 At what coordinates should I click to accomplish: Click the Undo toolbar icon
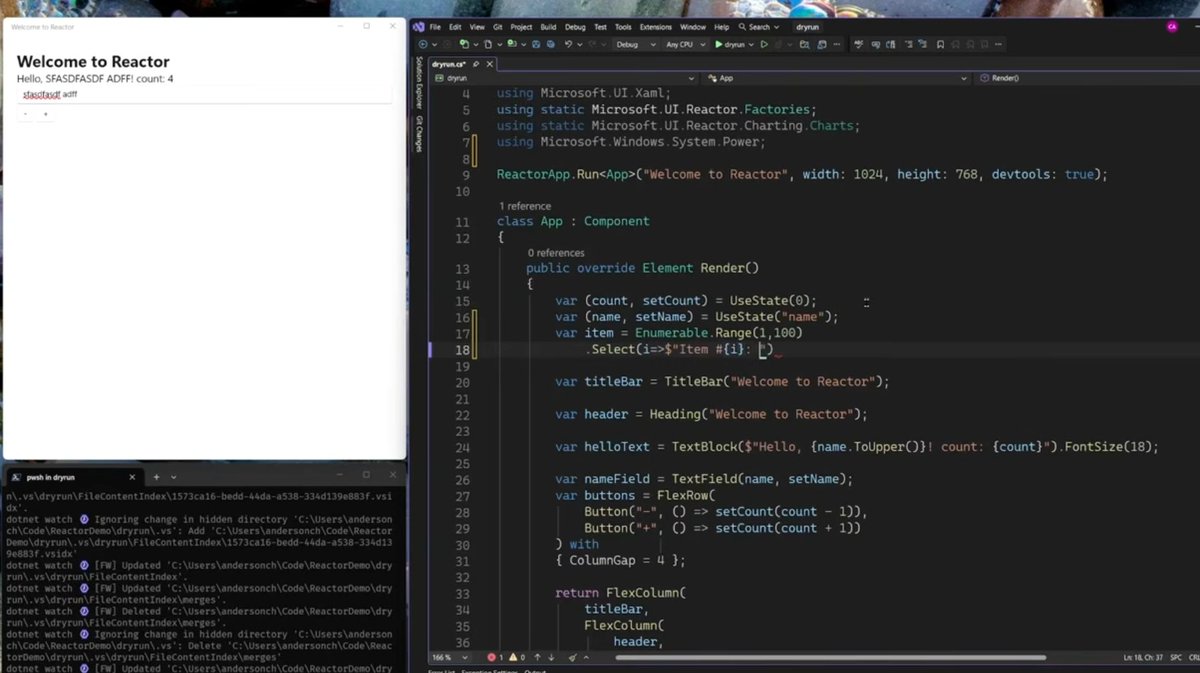(x=568, y=45)
